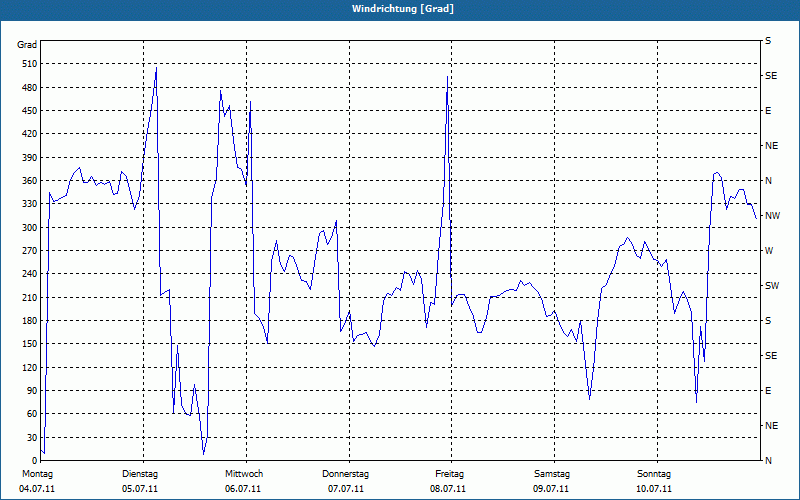
Task: Click the SE compass label between 120 and 150
Action: pyautogui.click(x=771, y=356)
